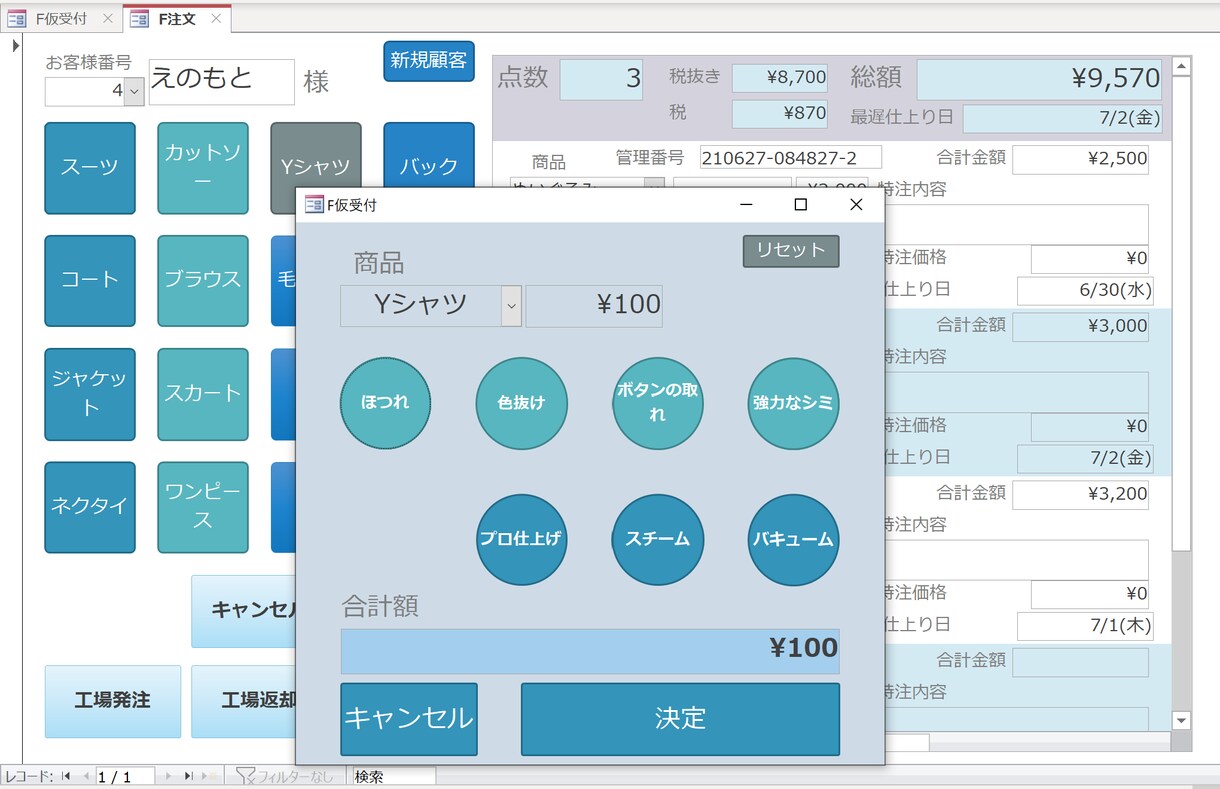Click the 合計額 total field in dialog
Viewport: 1220px width, 789px height.
pyautogui.click(x=590, y=651)
